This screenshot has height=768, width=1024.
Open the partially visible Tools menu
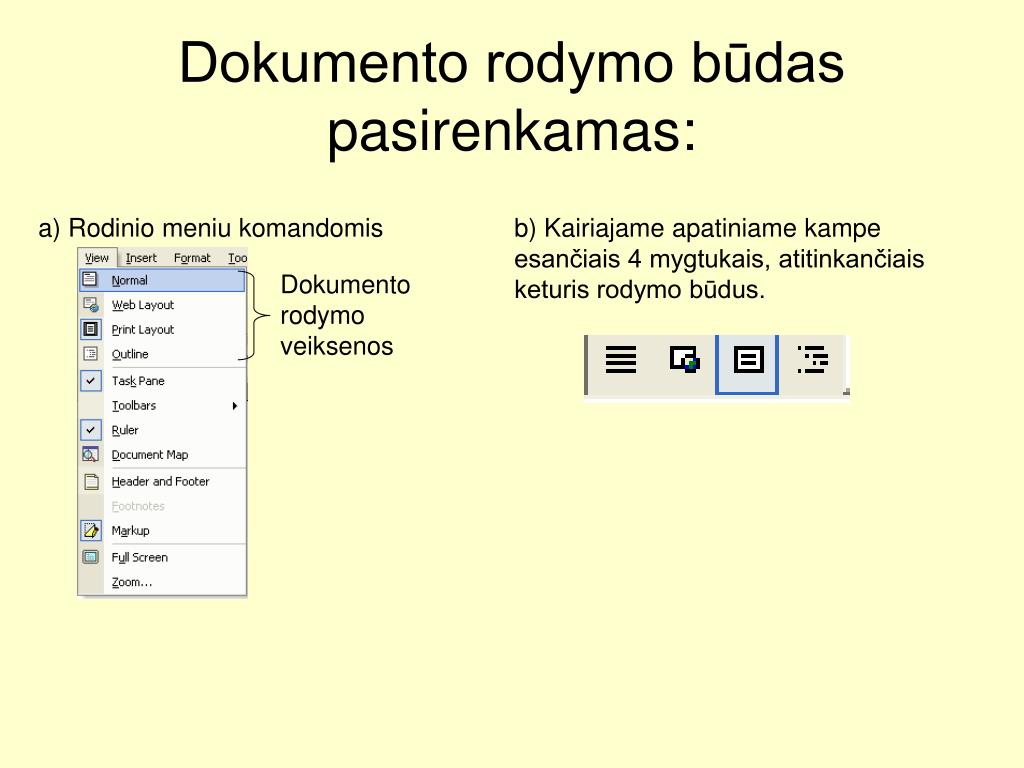[237, 258]
